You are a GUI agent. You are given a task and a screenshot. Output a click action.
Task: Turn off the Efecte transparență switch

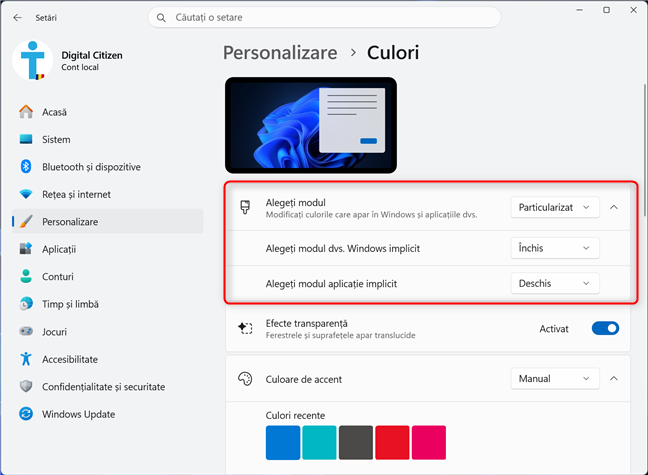tap(605, 328)
